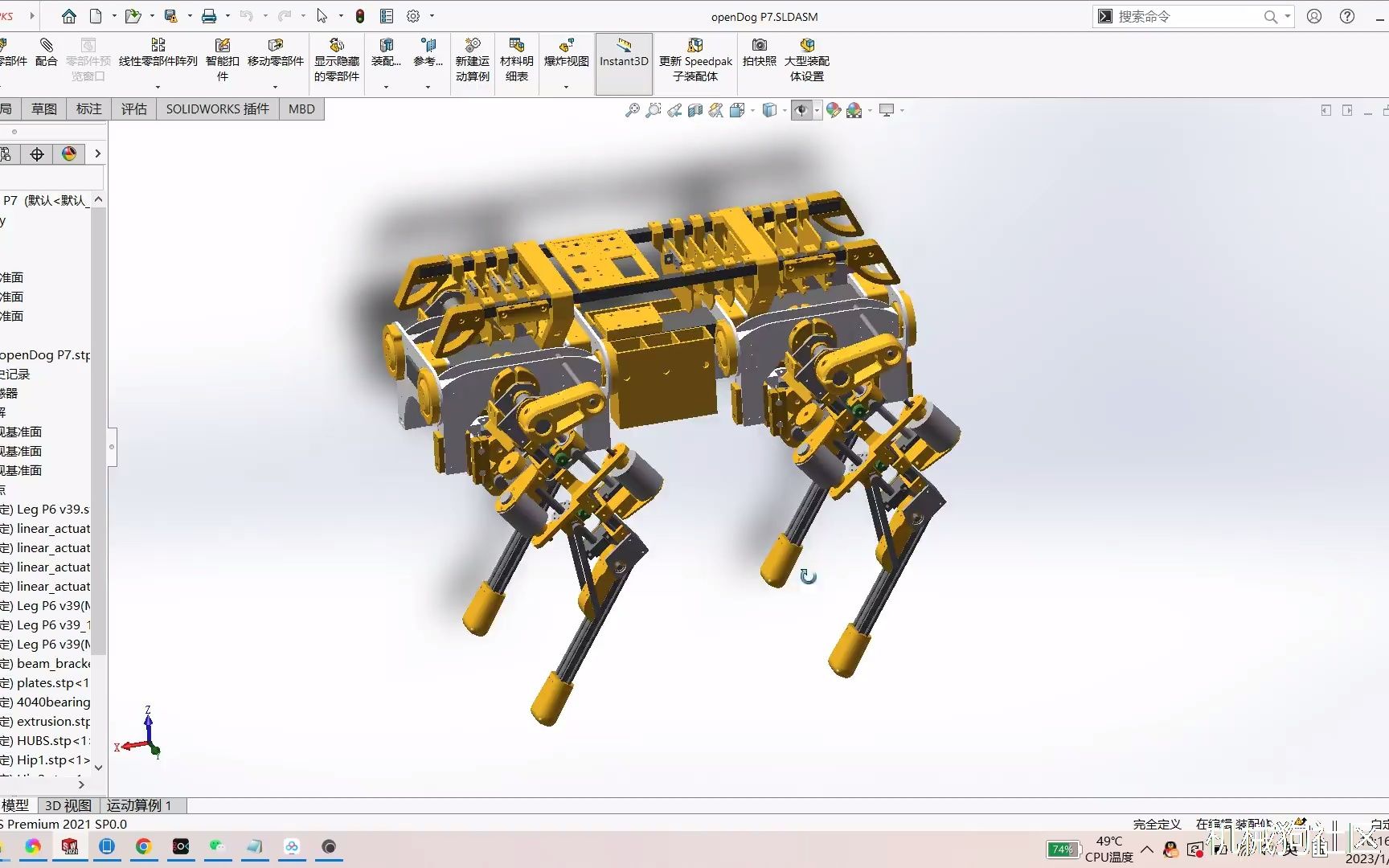This screenshot has width=1389, height=868.
Task: Expand Exploded View dropdown arrow
Action: tap(567, 87)
